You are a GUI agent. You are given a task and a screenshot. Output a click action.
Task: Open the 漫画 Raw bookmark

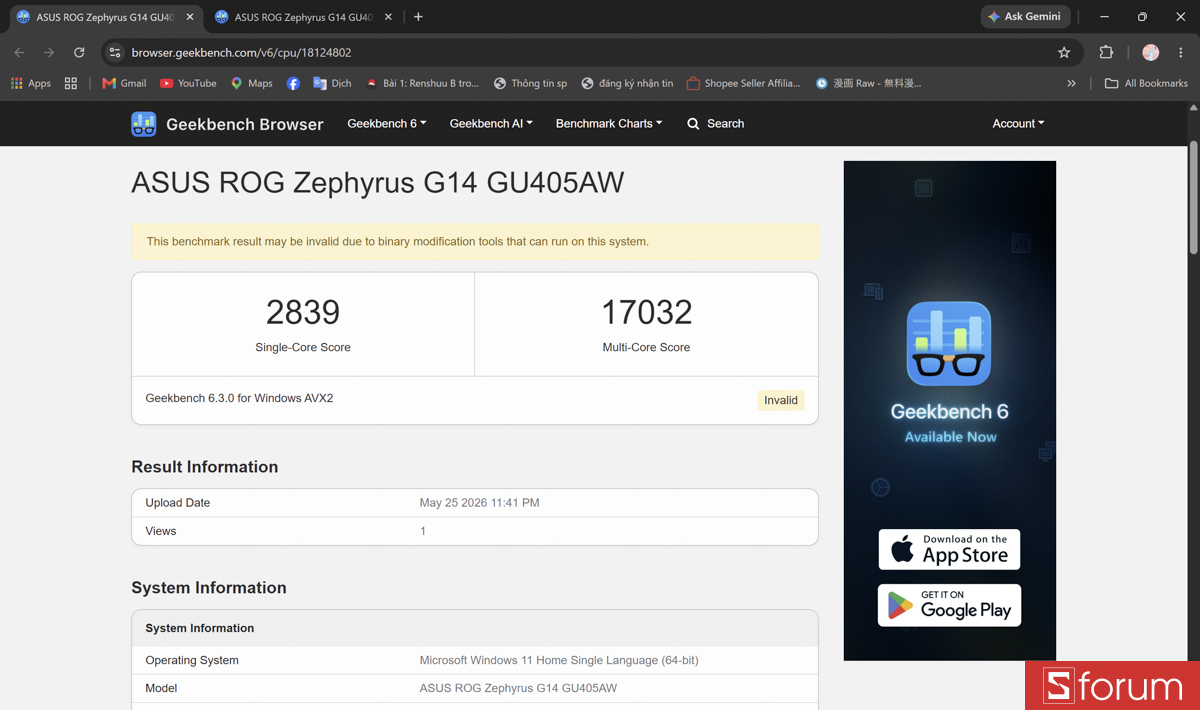click(x=868, y=83)
